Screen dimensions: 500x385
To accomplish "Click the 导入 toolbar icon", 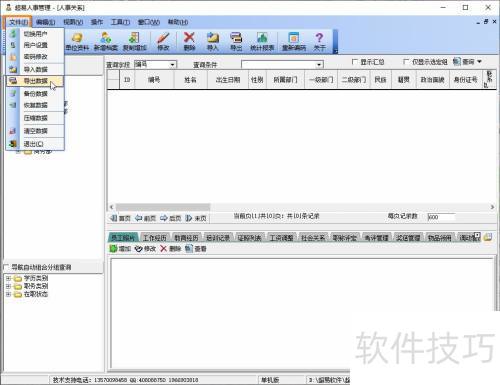I will click(x=212, y=42).
